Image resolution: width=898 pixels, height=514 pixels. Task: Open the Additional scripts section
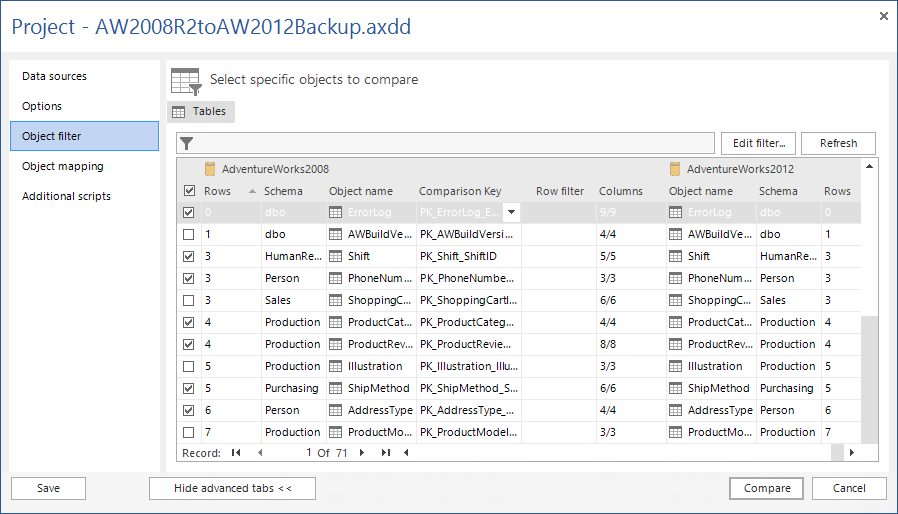click(x=84, y=196)
